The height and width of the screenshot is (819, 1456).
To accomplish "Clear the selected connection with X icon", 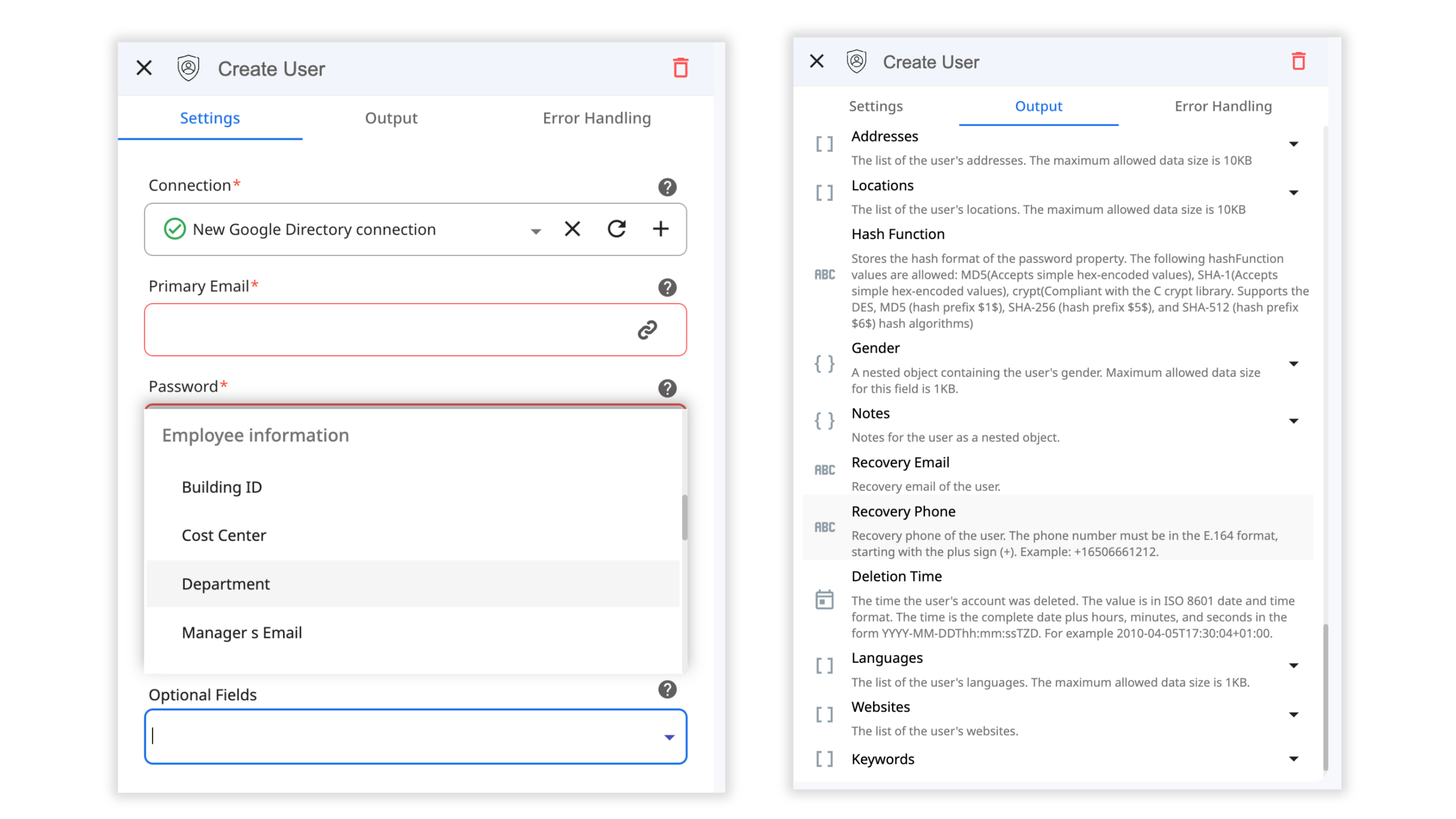I will click(572, 229).
